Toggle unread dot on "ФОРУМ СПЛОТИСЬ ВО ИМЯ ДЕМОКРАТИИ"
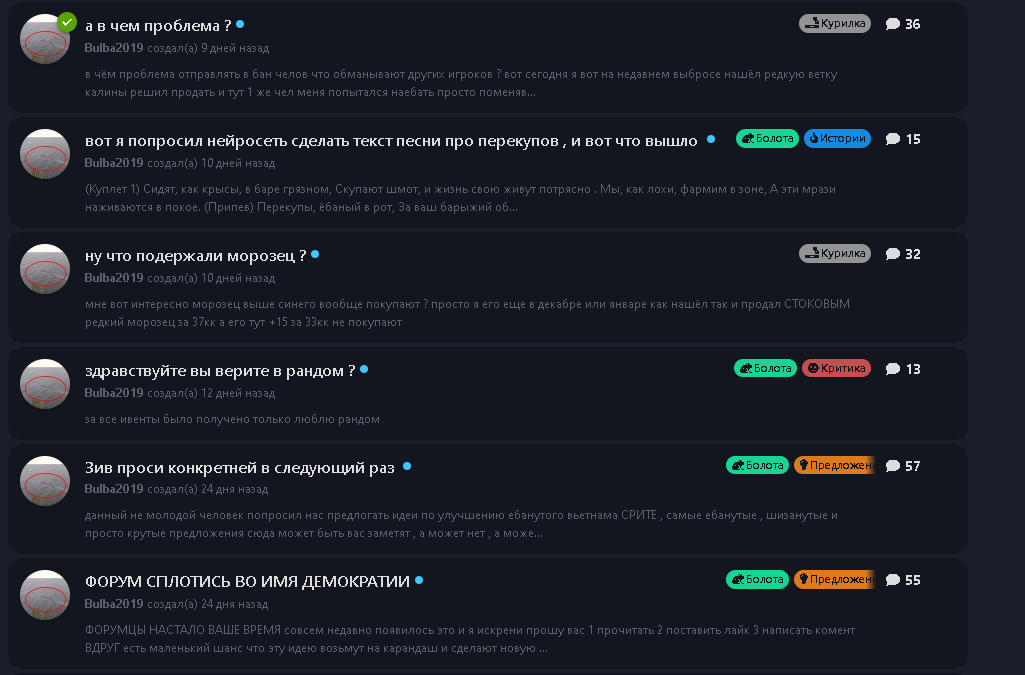 click(419, 580)
